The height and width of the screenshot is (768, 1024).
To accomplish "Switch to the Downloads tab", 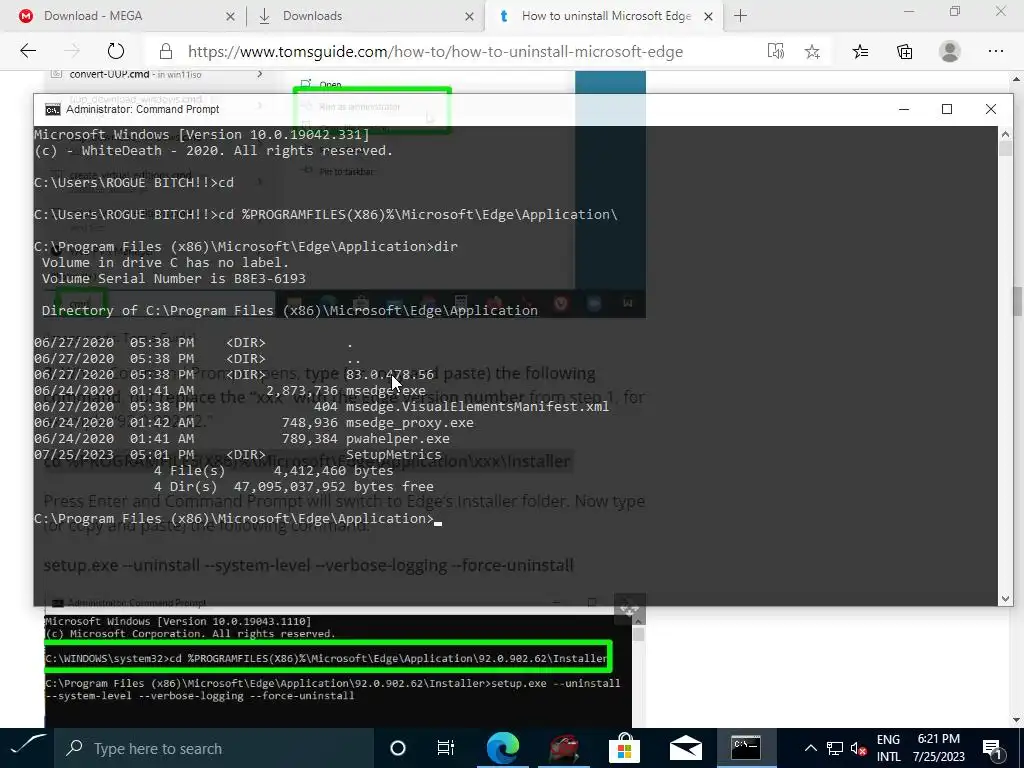I will click(365, 16).
